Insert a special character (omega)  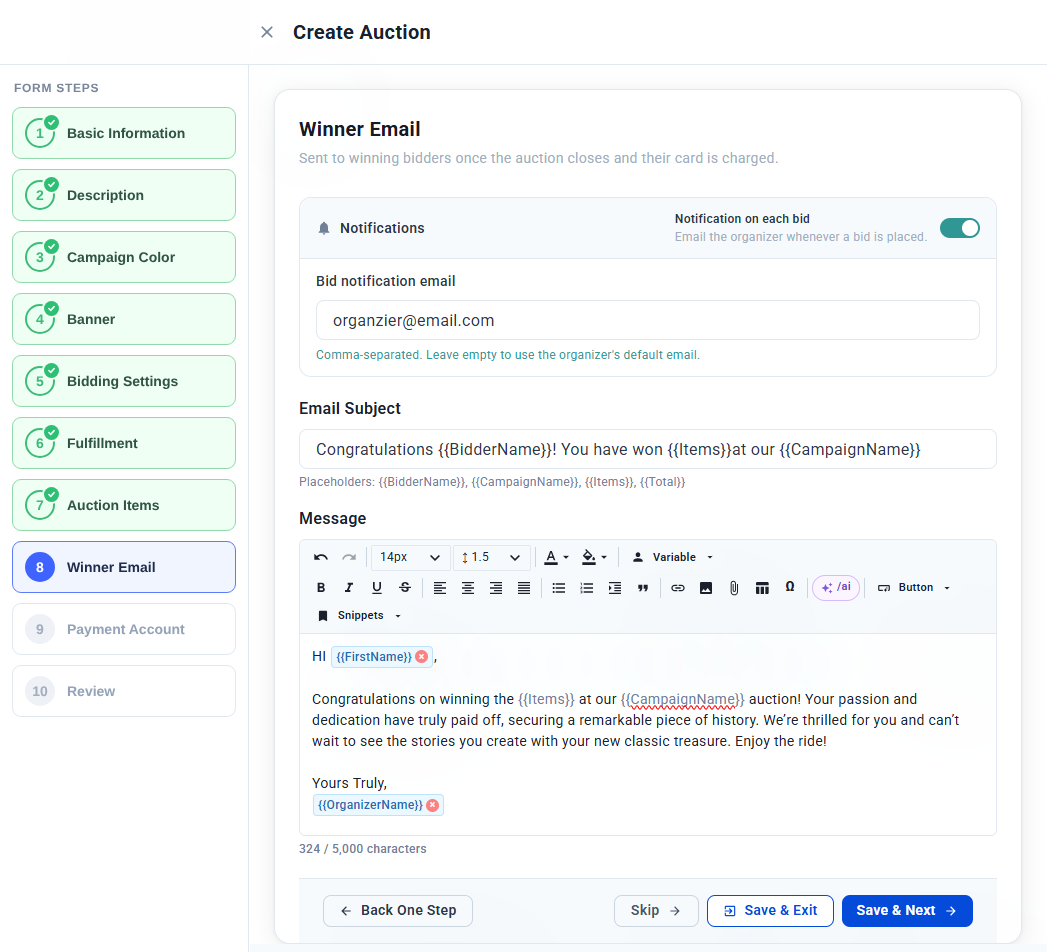[x=790, y=587]
